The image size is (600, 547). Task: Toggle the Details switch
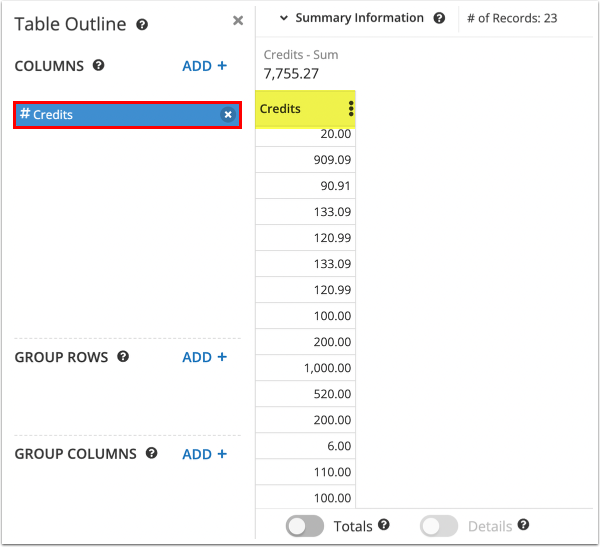[x=439, y=526]
